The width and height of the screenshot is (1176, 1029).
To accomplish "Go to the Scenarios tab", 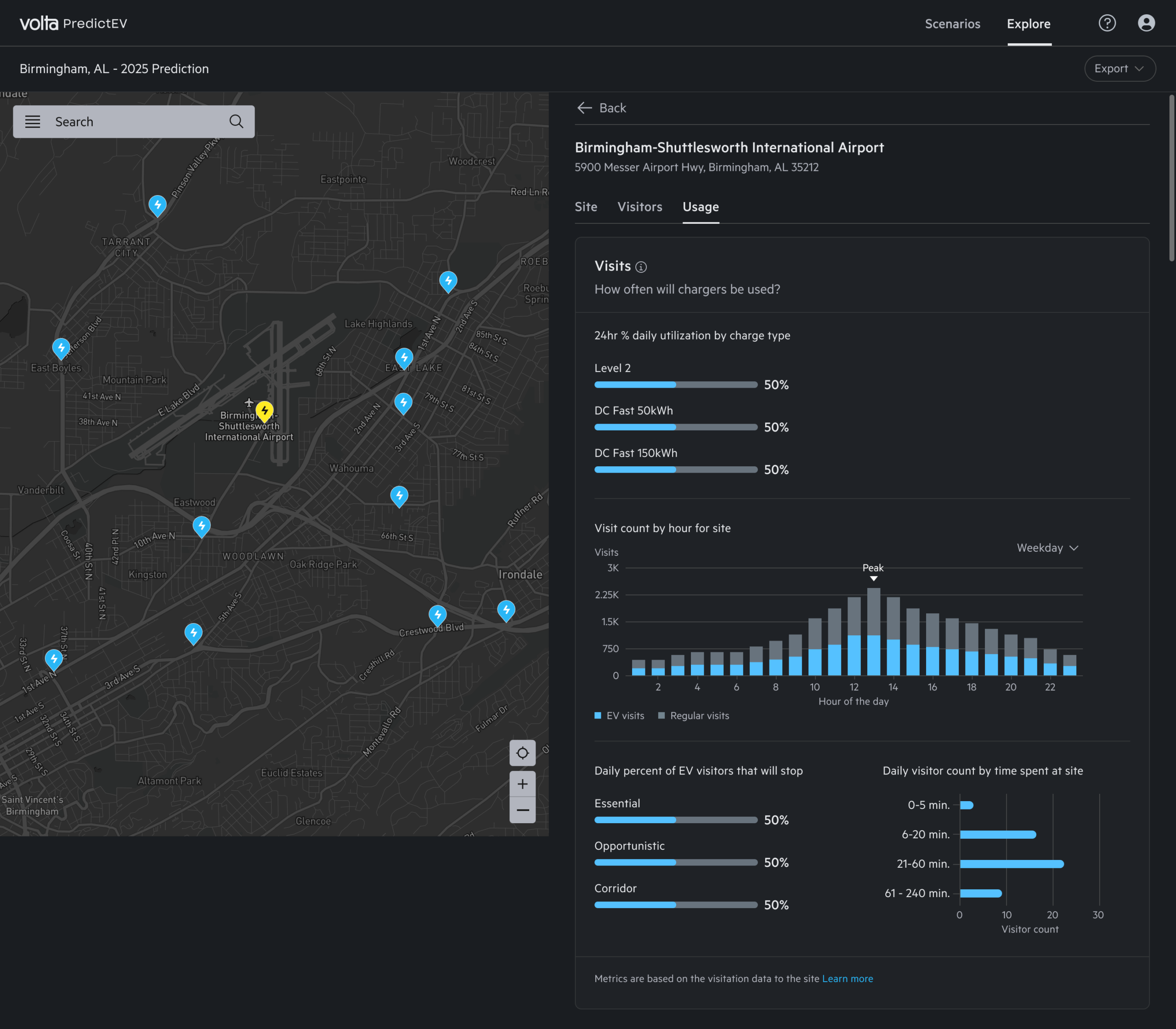I will tap(953, 23).
